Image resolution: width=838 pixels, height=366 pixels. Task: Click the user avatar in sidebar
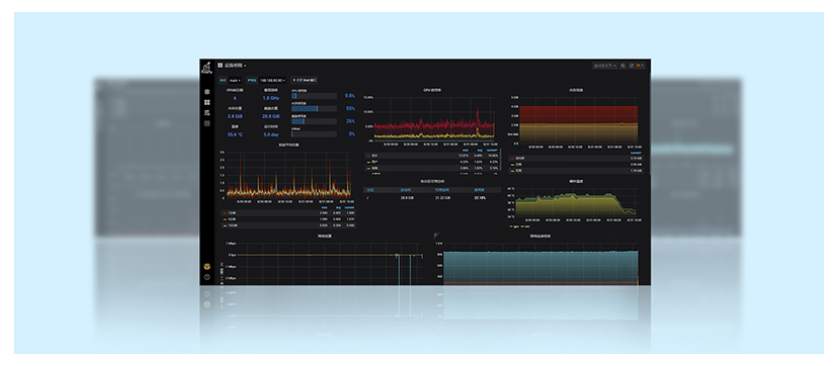click(x=207, y=266)
